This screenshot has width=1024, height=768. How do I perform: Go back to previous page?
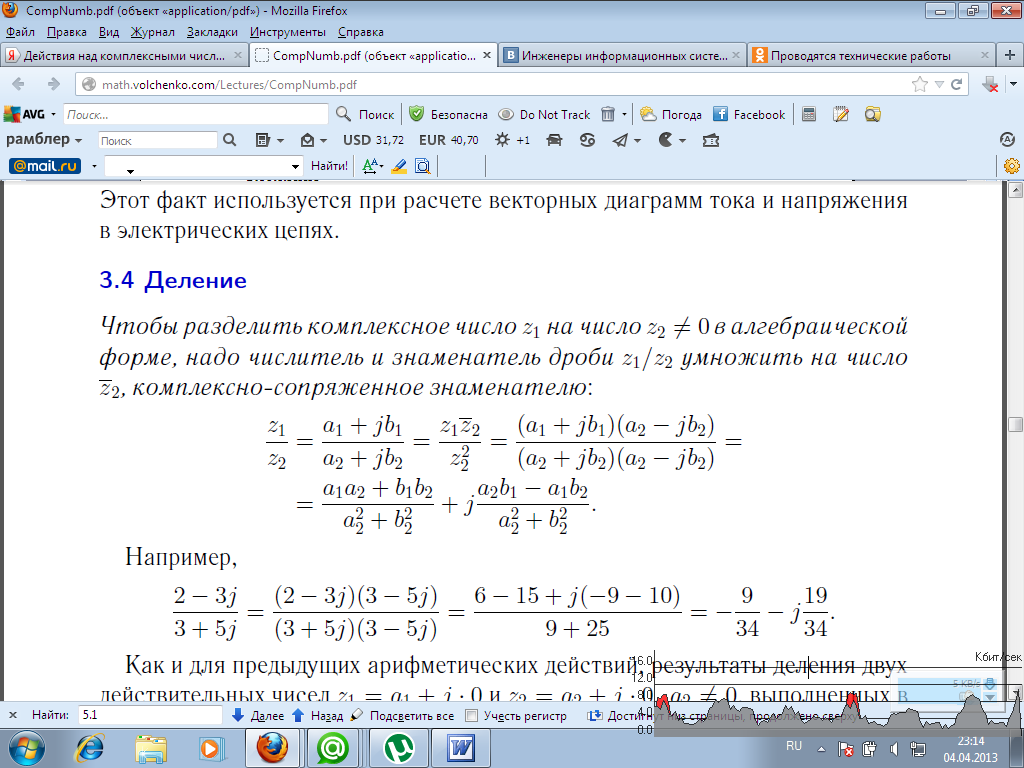(18, 84)
